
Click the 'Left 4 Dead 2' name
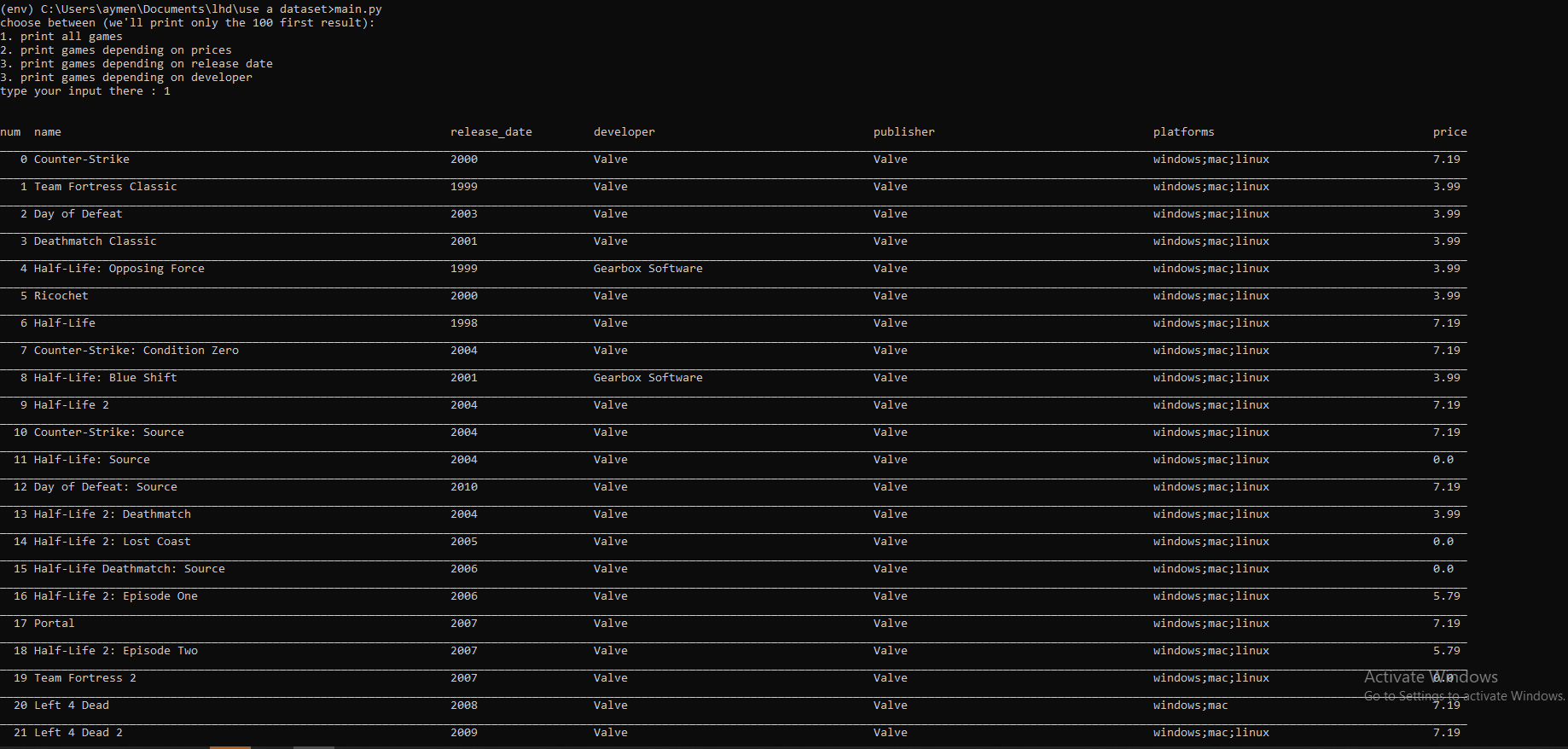[x=78, y=733]
